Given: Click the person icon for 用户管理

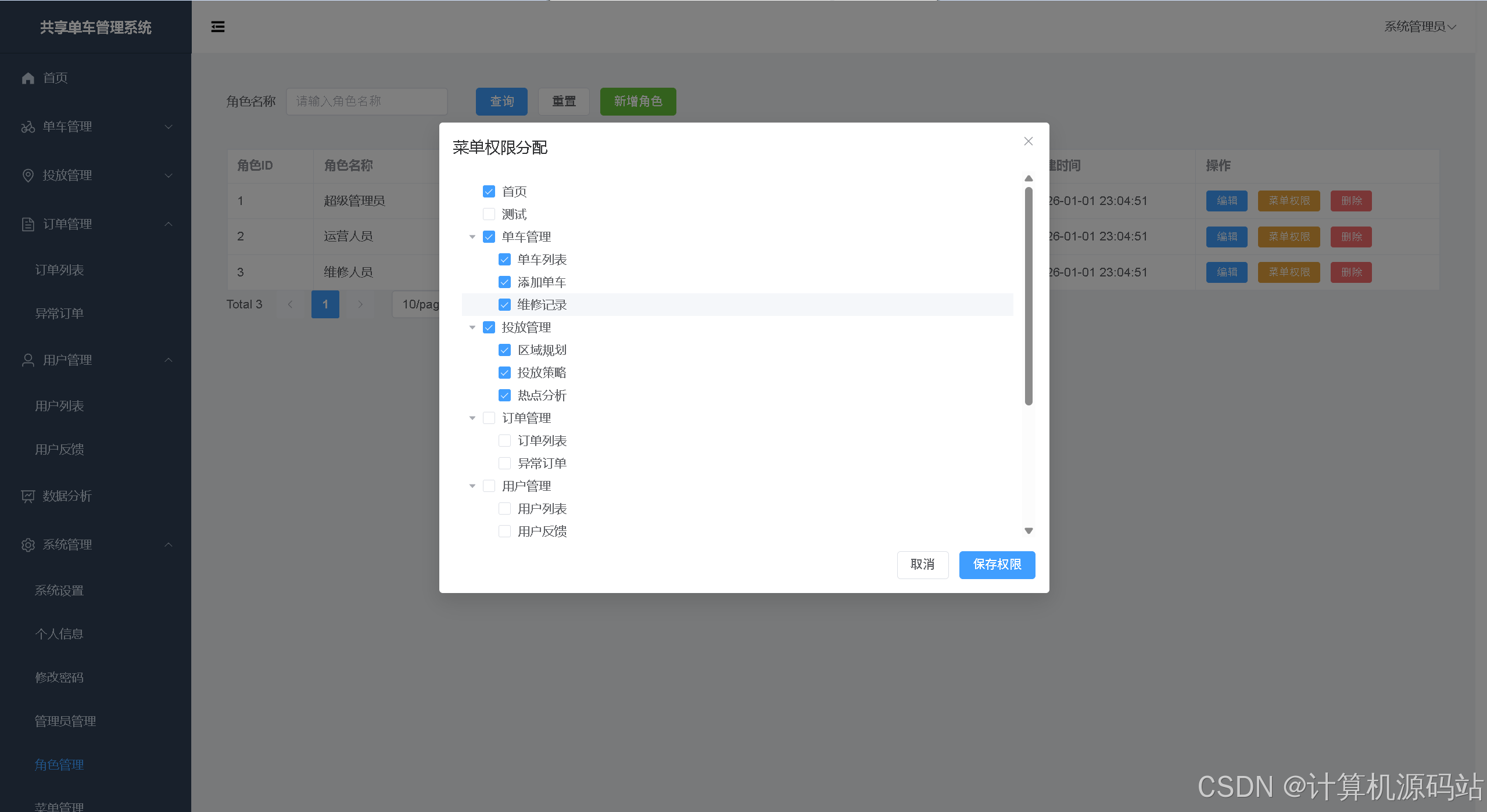Looking at the screenshot, I should [28, 360].
